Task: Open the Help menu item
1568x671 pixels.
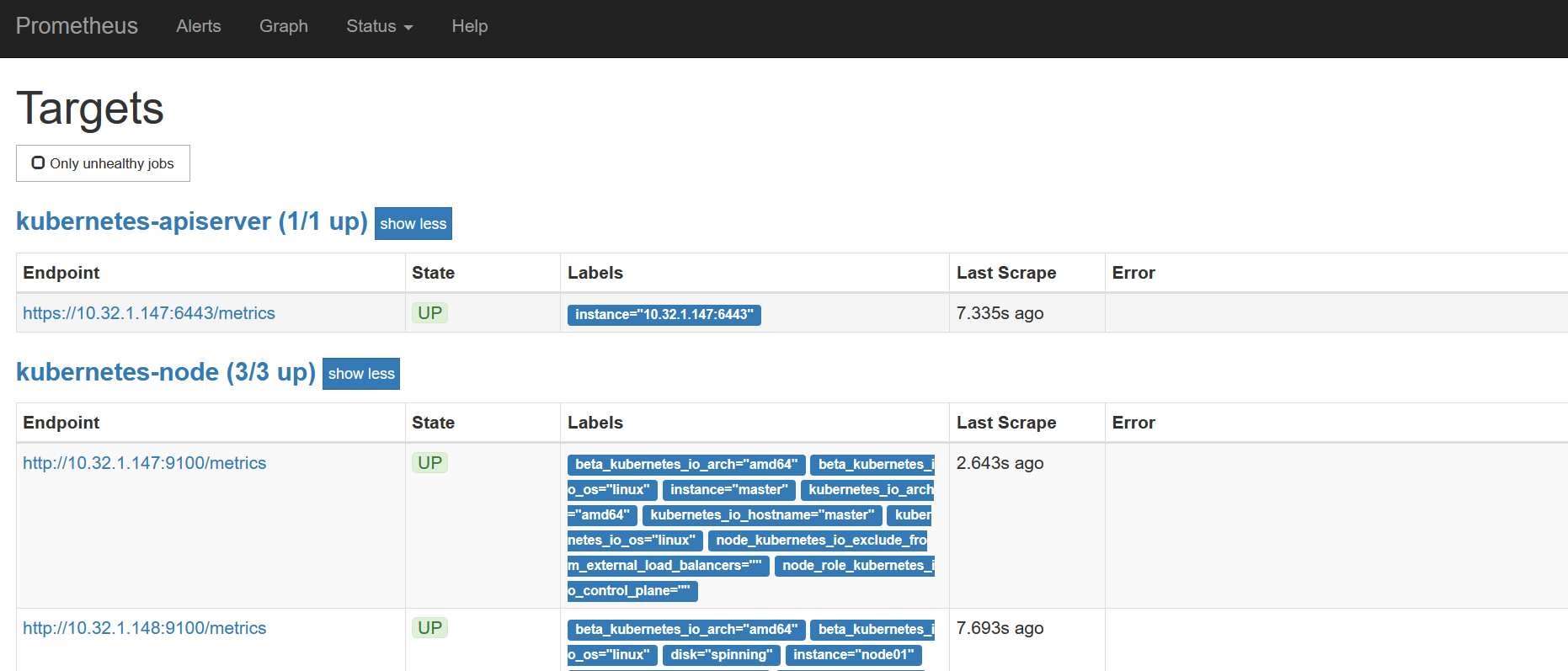Action: pyautogui.click(x=470, y=26)
